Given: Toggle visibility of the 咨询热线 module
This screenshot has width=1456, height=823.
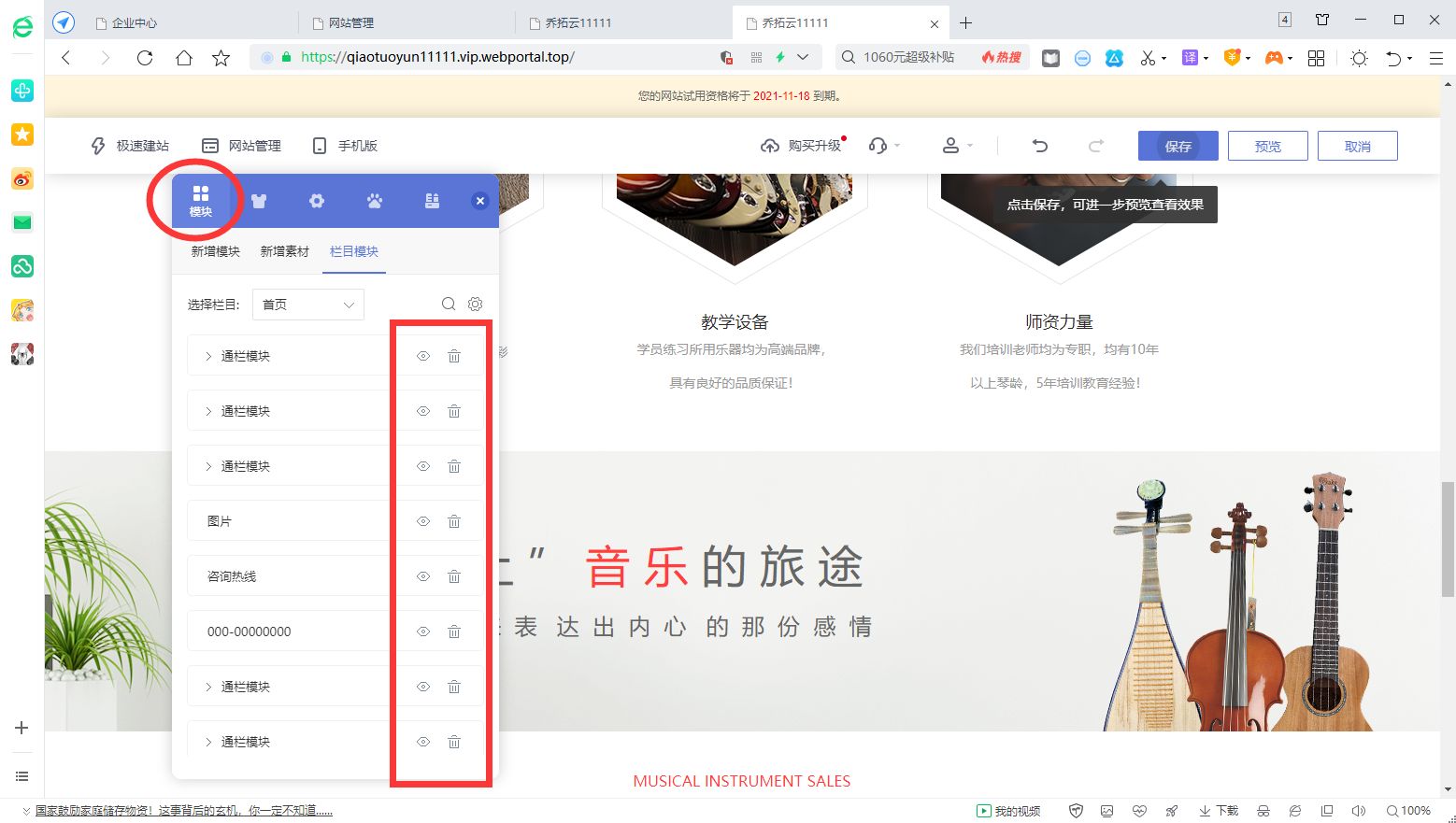Looking at the screenshot, I should [x=422, y=575].
